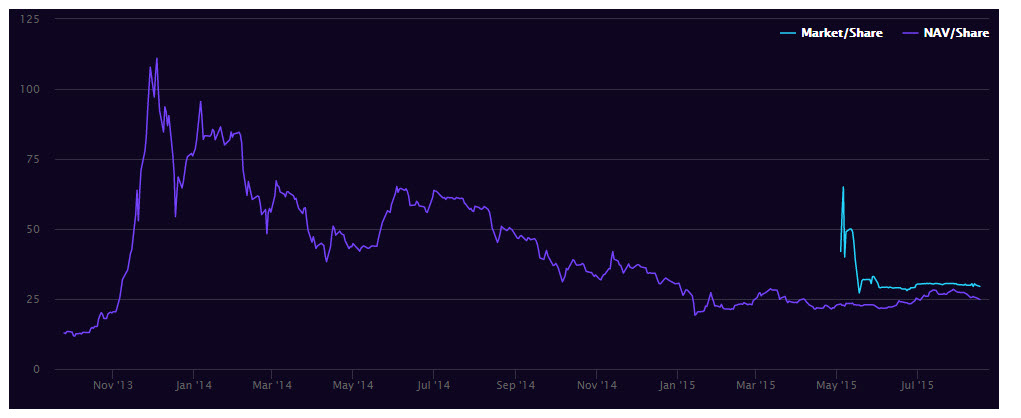Viewport: 1021px width, 418px height.
Task: Click the Mar '14 date tick label
Action: [271, 385]
